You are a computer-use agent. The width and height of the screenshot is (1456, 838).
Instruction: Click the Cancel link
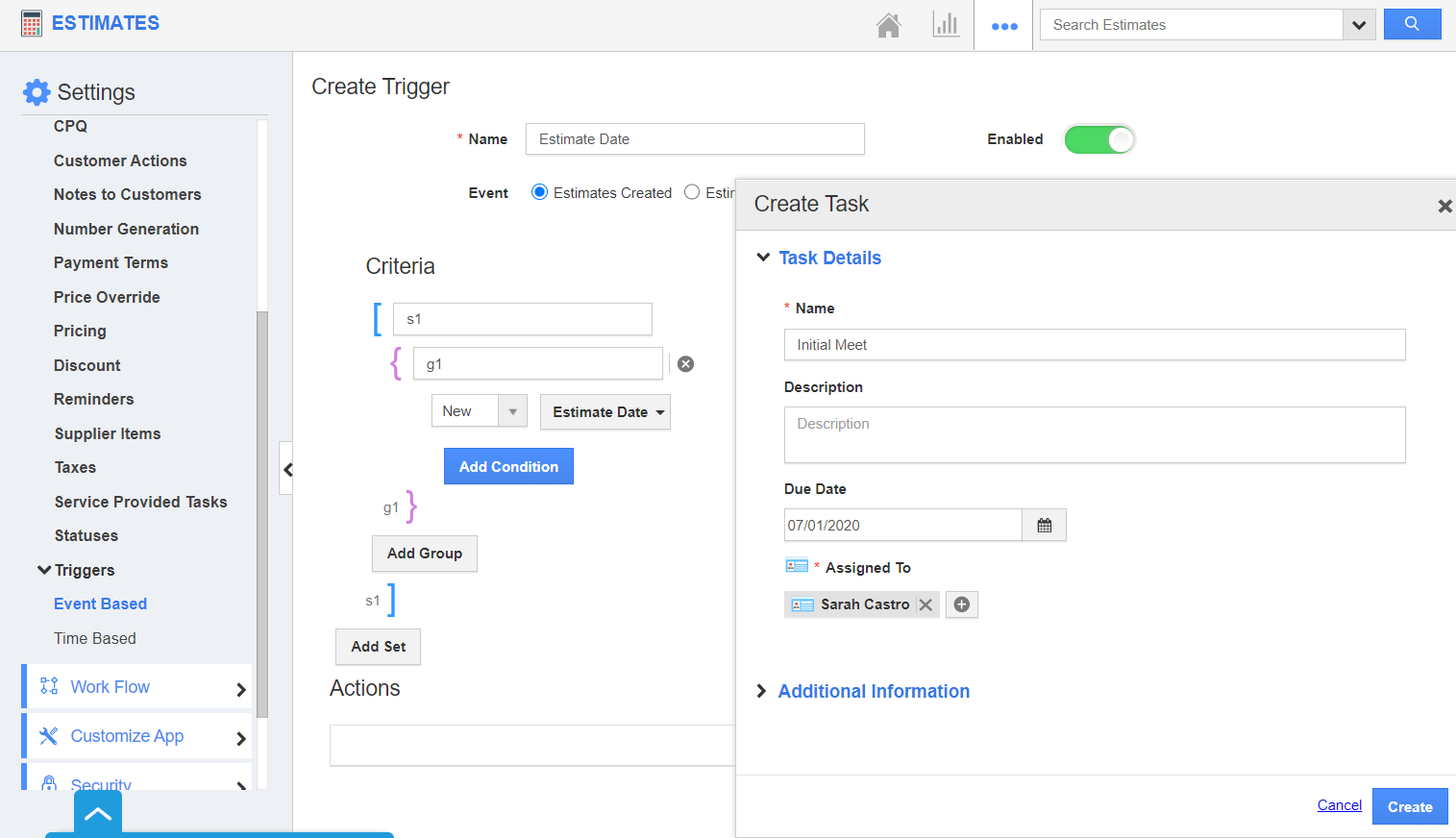pos(1339,805)
